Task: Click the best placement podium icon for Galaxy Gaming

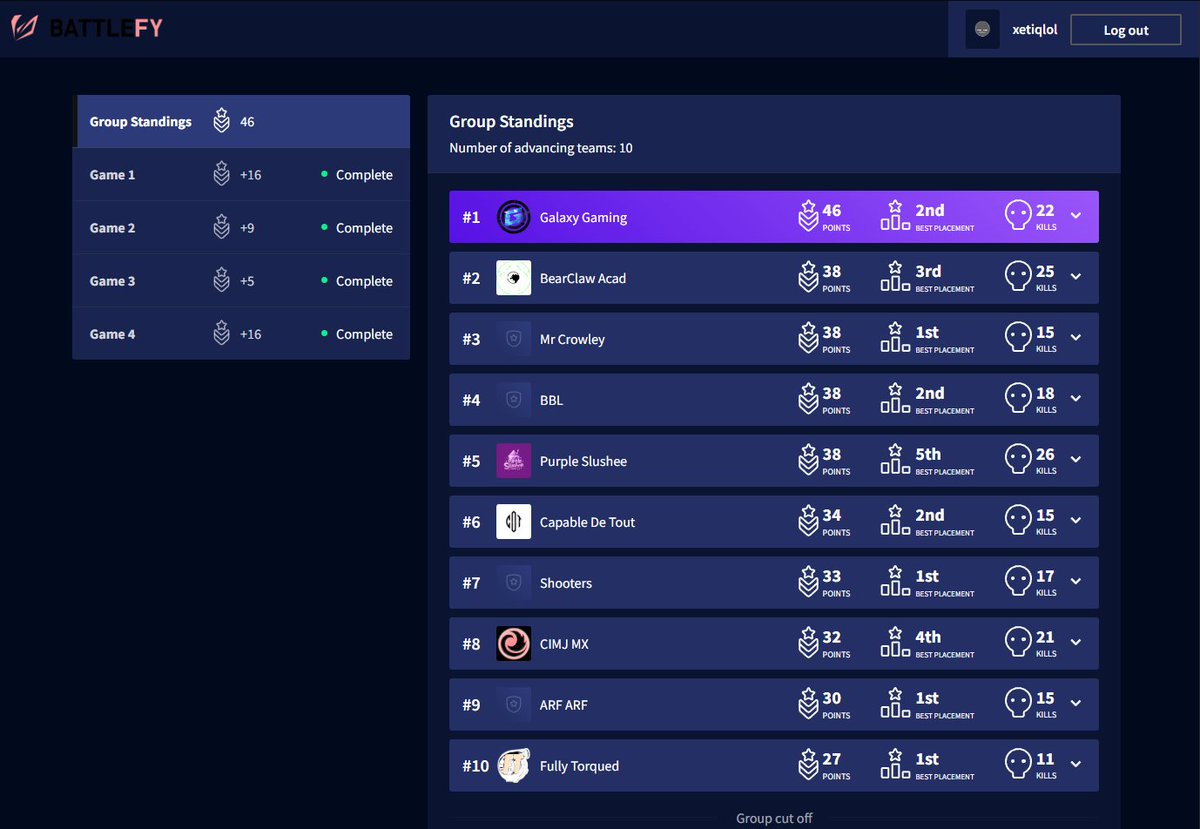Action: pos(895,216)
